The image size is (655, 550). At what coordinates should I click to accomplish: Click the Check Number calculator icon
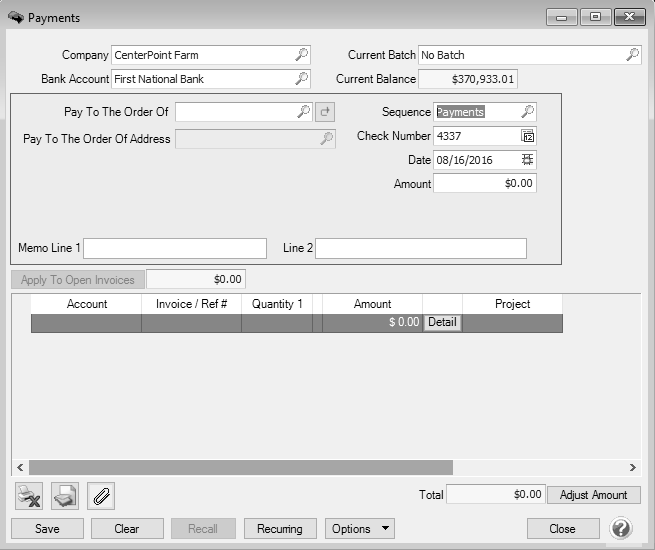(x=528, y=136)
